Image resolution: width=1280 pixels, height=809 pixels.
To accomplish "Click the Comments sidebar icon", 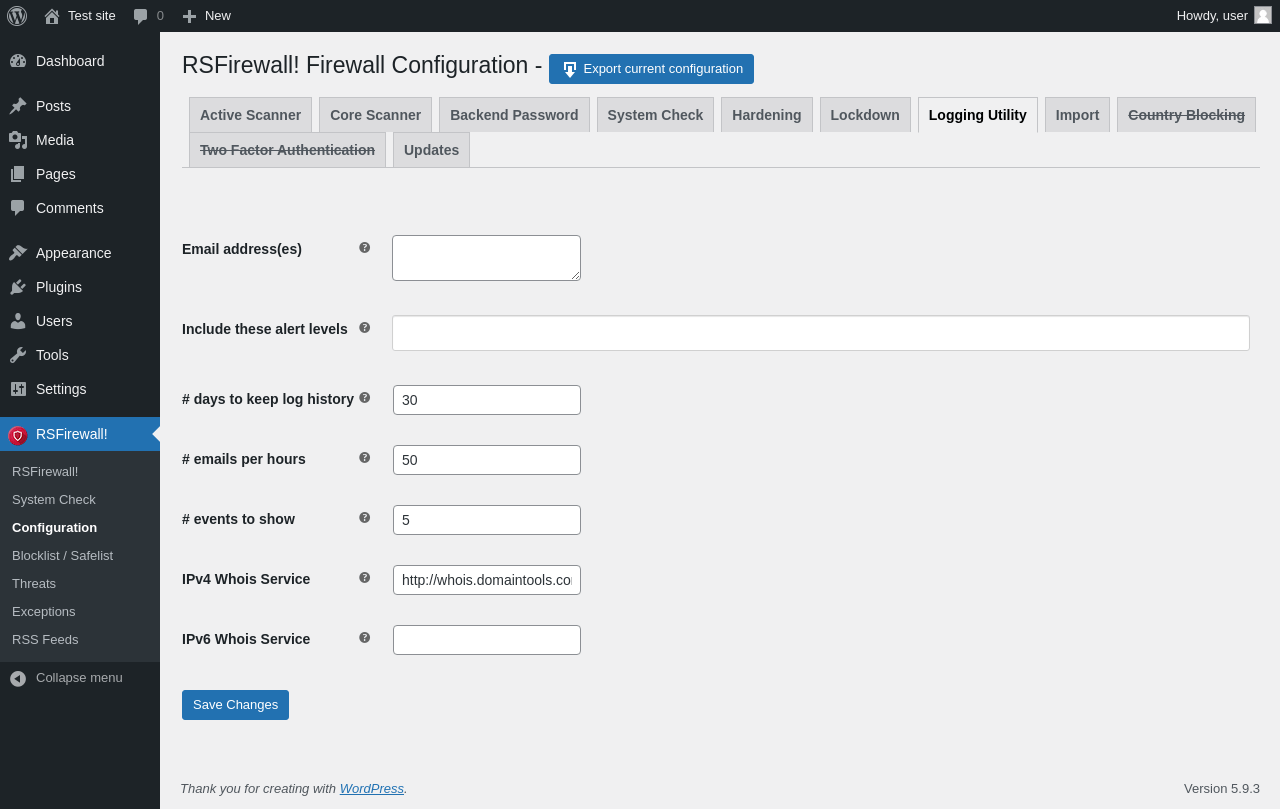I will [x=18, y=208].
